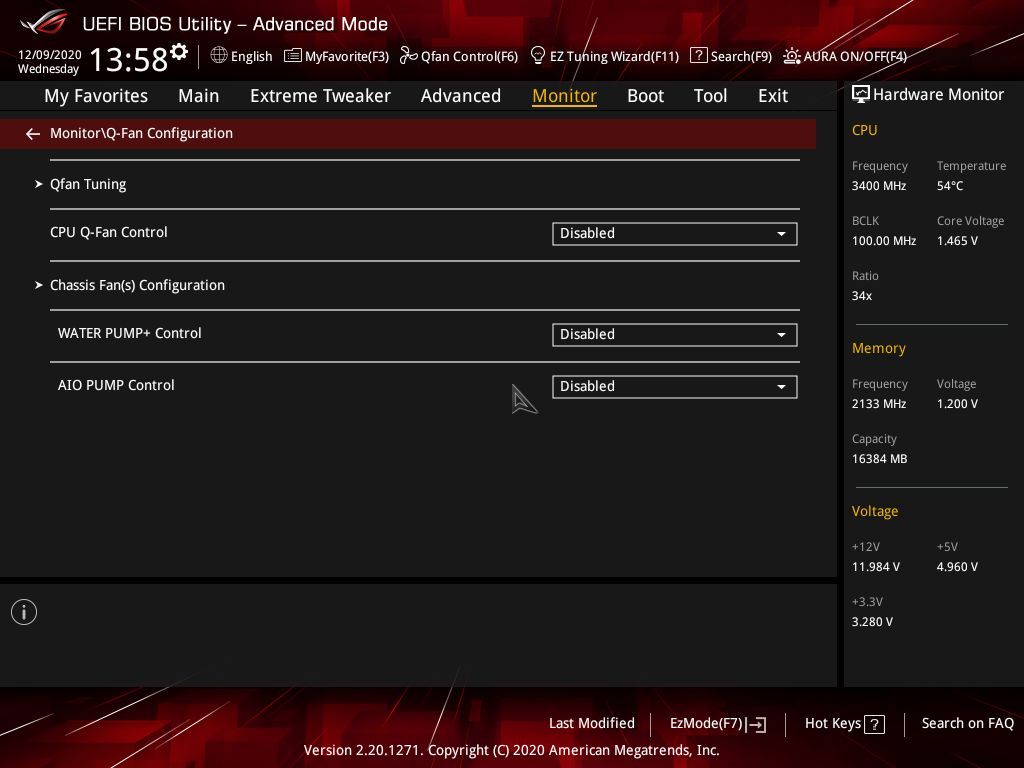Select the Monitor tab
The image size is (1024, 768).
(564, 96)
